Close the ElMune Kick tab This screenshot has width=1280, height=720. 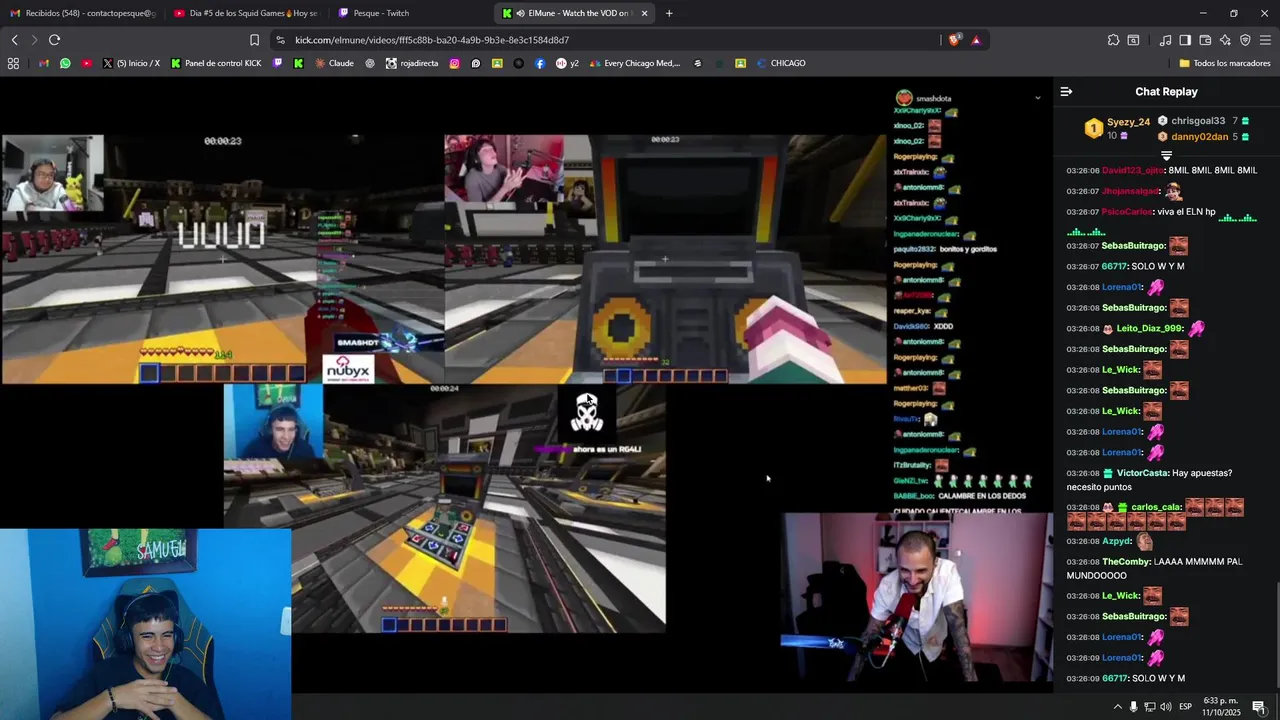point(644,13)
